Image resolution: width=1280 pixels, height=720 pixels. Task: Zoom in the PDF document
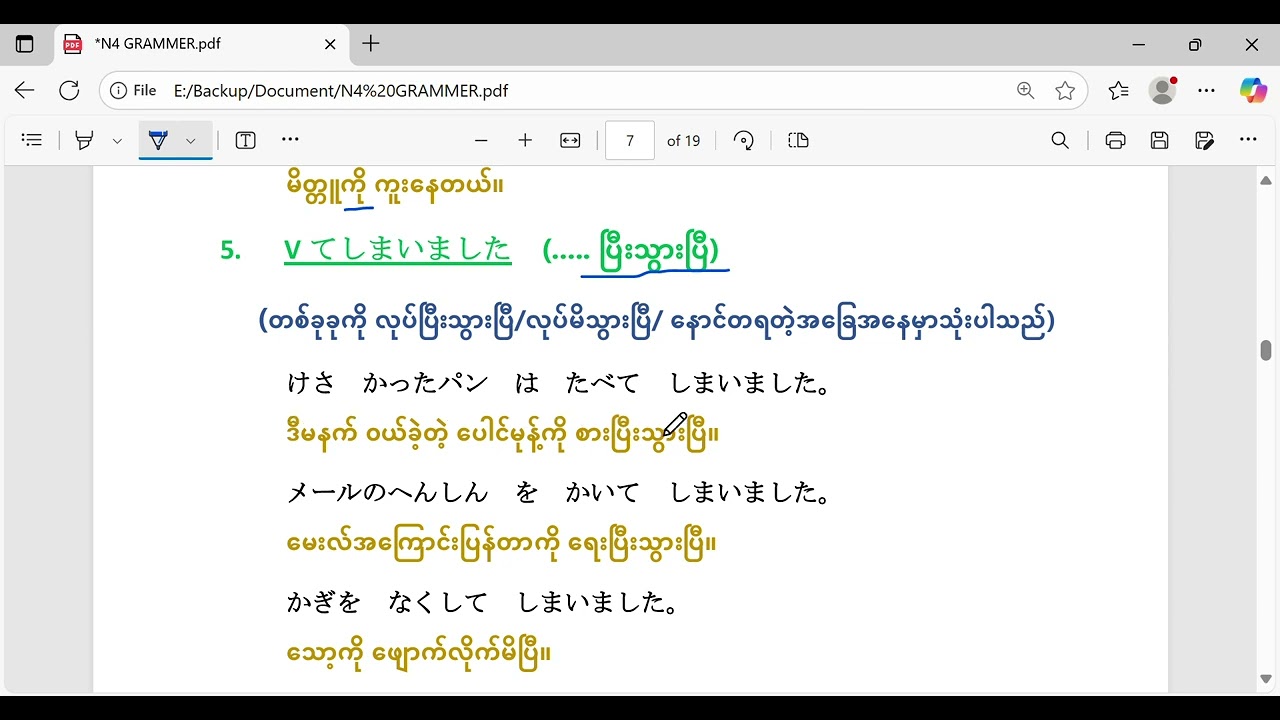click(x=525, y=140)
